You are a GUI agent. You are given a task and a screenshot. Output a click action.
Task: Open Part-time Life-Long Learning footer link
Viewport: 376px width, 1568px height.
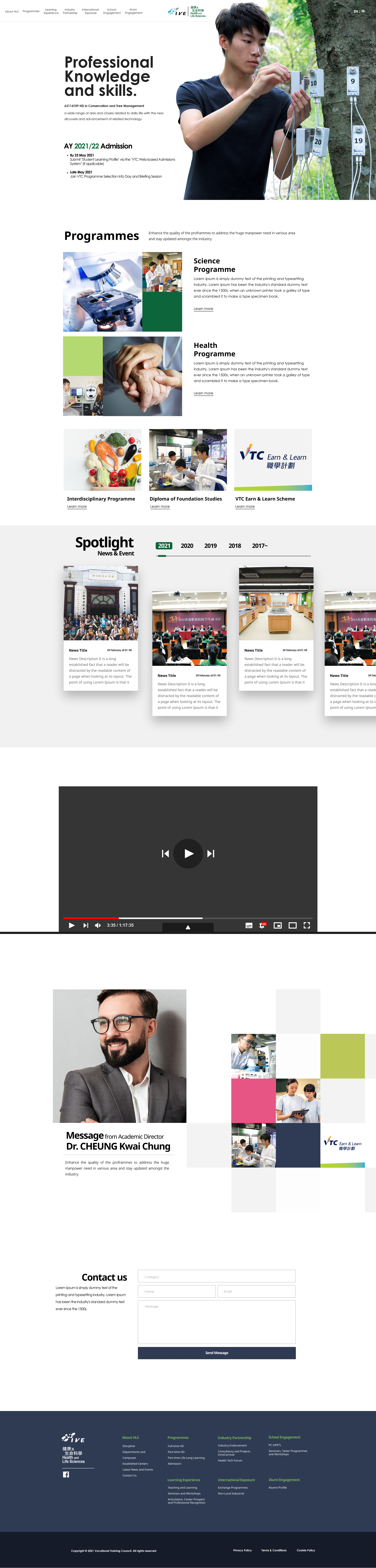pos(186,1458)
